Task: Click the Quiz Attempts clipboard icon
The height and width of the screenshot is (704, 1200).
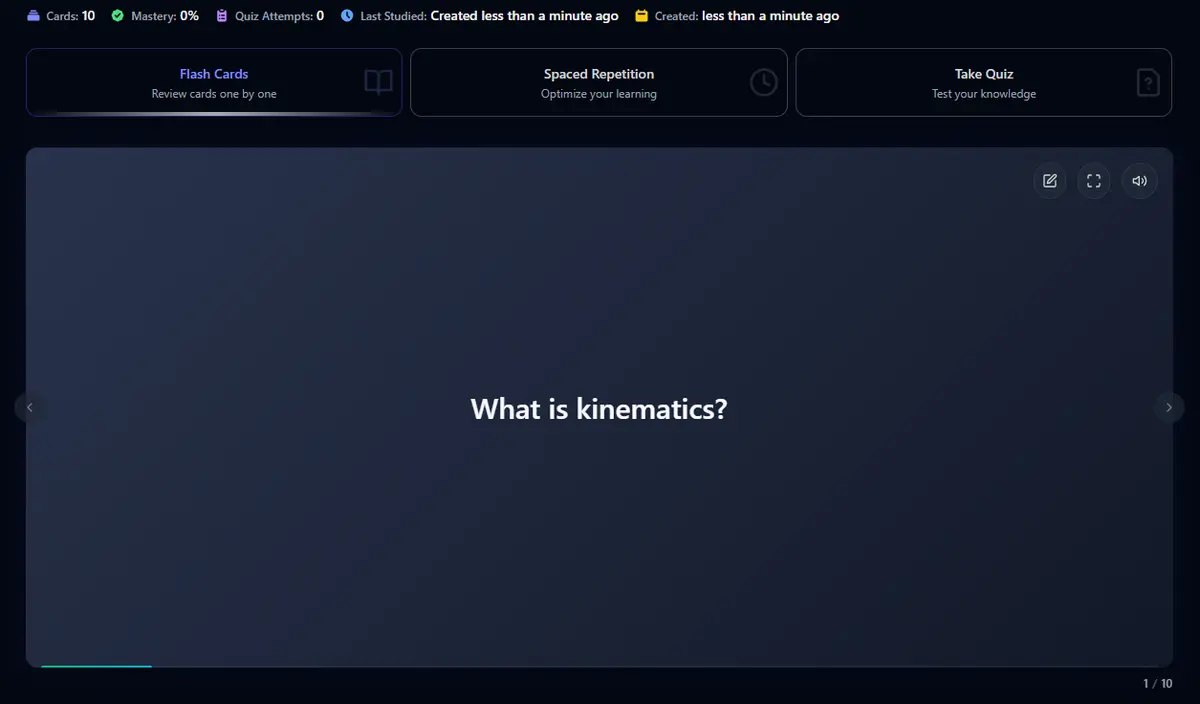Action: pyautogui.click(x=222, y=16)
